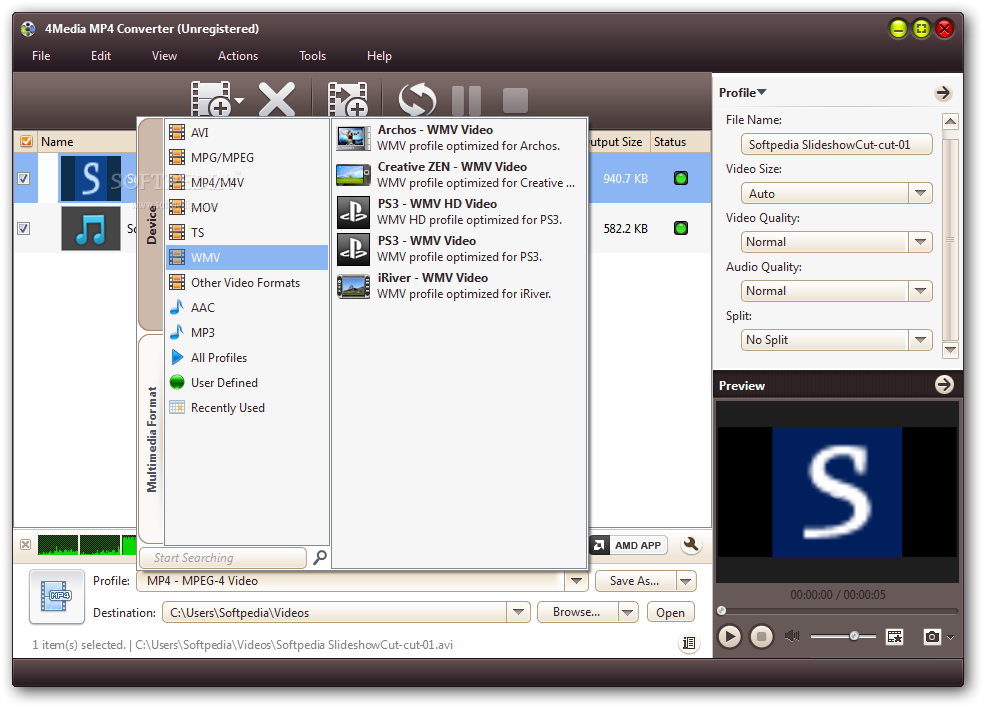Click the File Name input field

pyautogui.click(x=837, y=145)
